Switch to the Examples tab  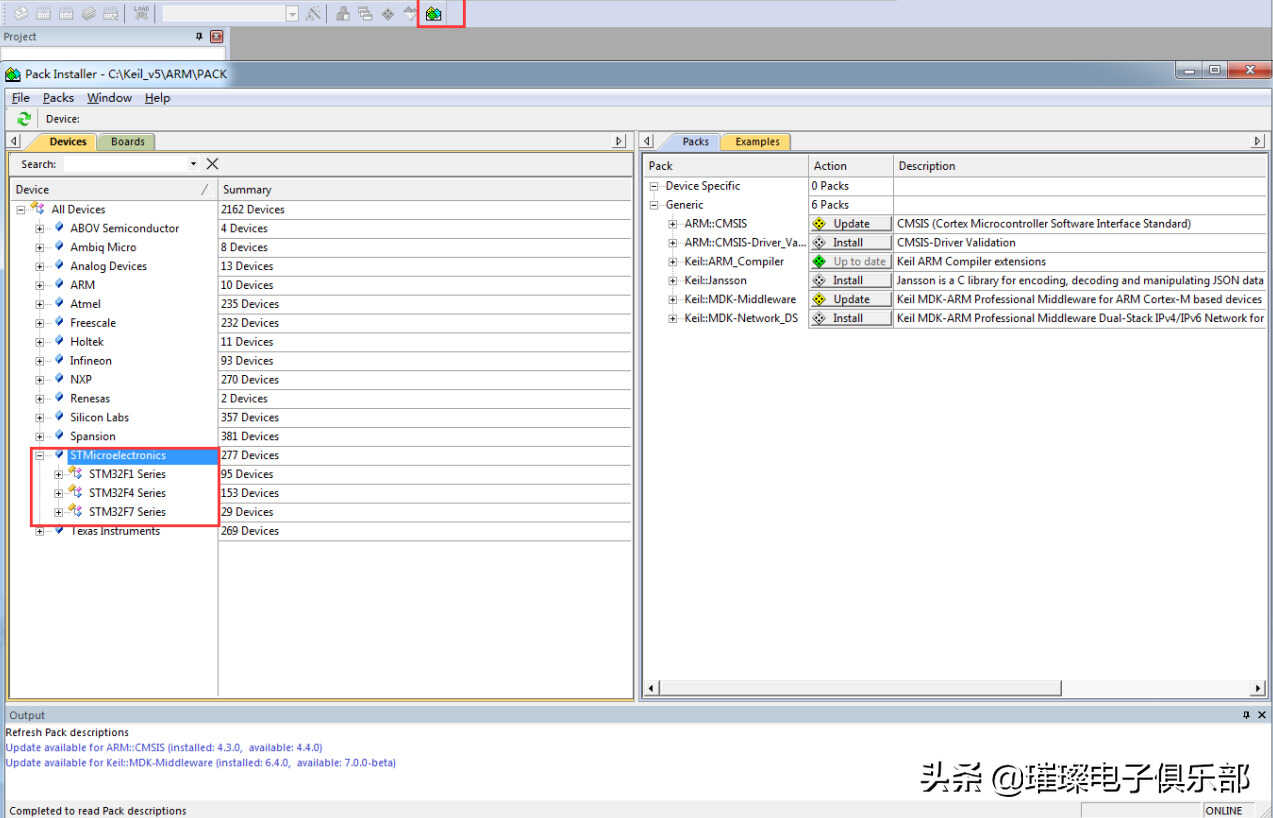(x=757, y=142)
